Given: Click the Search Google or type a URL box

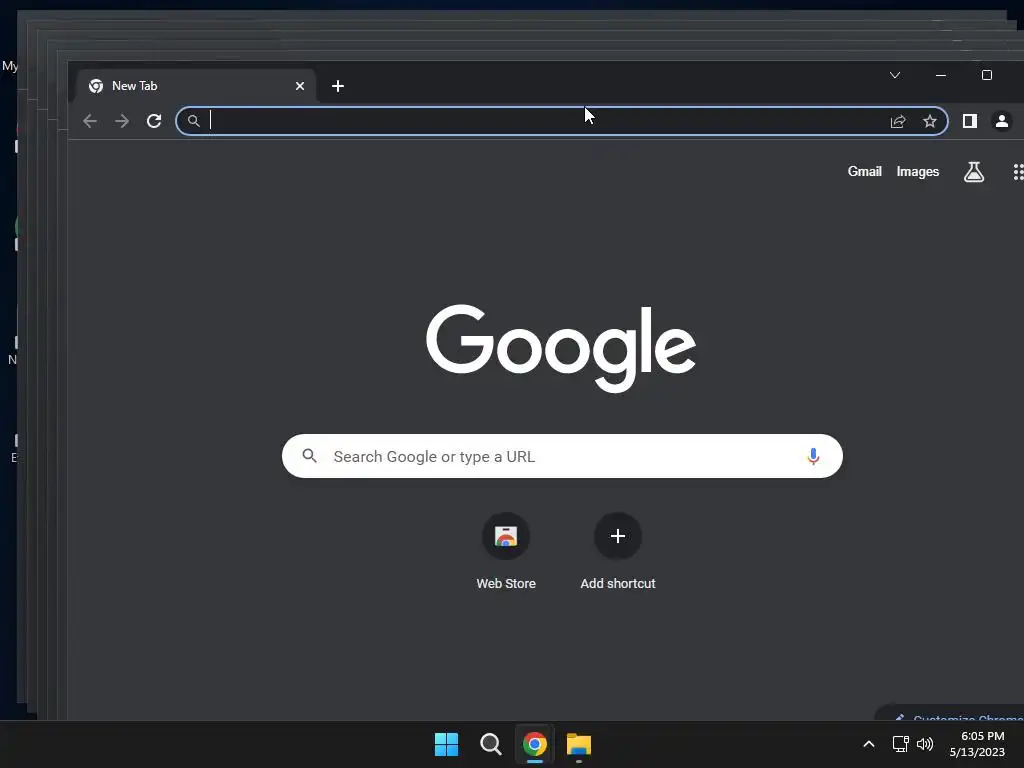Looking at the screenshot, I should (x=562, y=456).
